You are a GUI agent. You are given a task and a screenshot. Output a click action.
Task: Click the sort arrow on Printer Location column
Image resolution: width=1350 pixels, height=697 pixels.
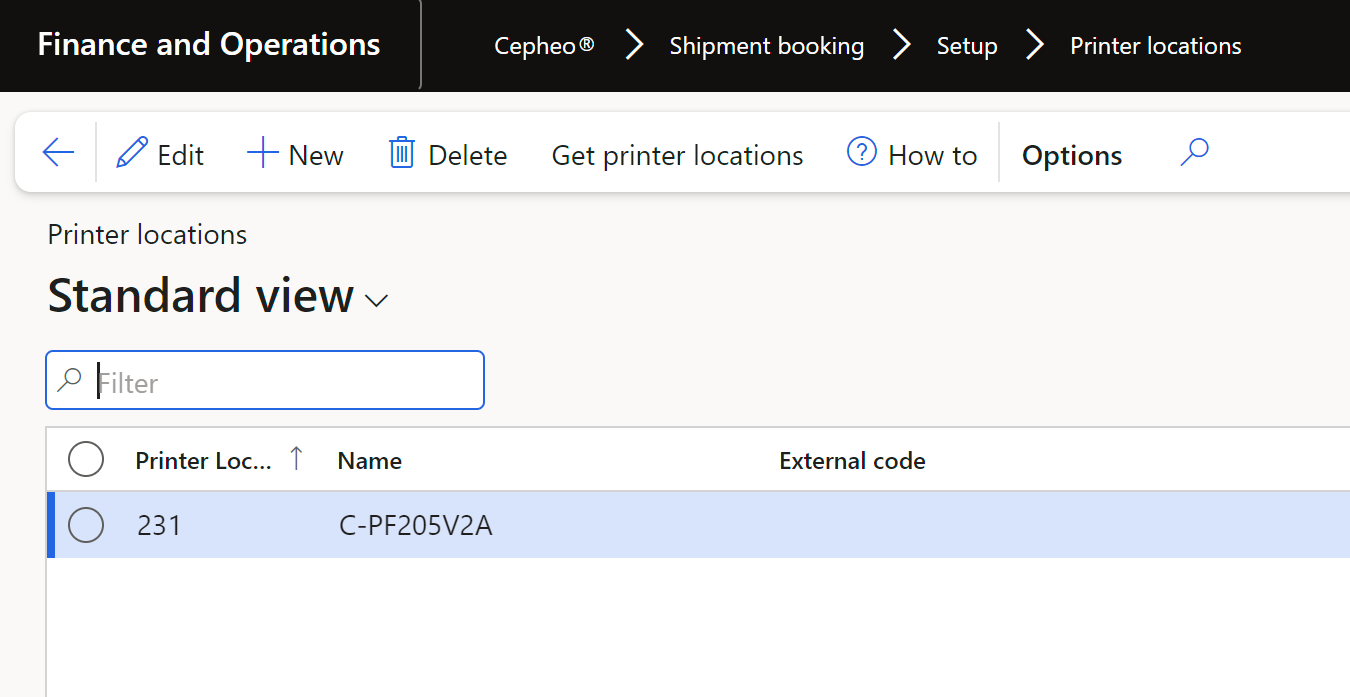296,459
